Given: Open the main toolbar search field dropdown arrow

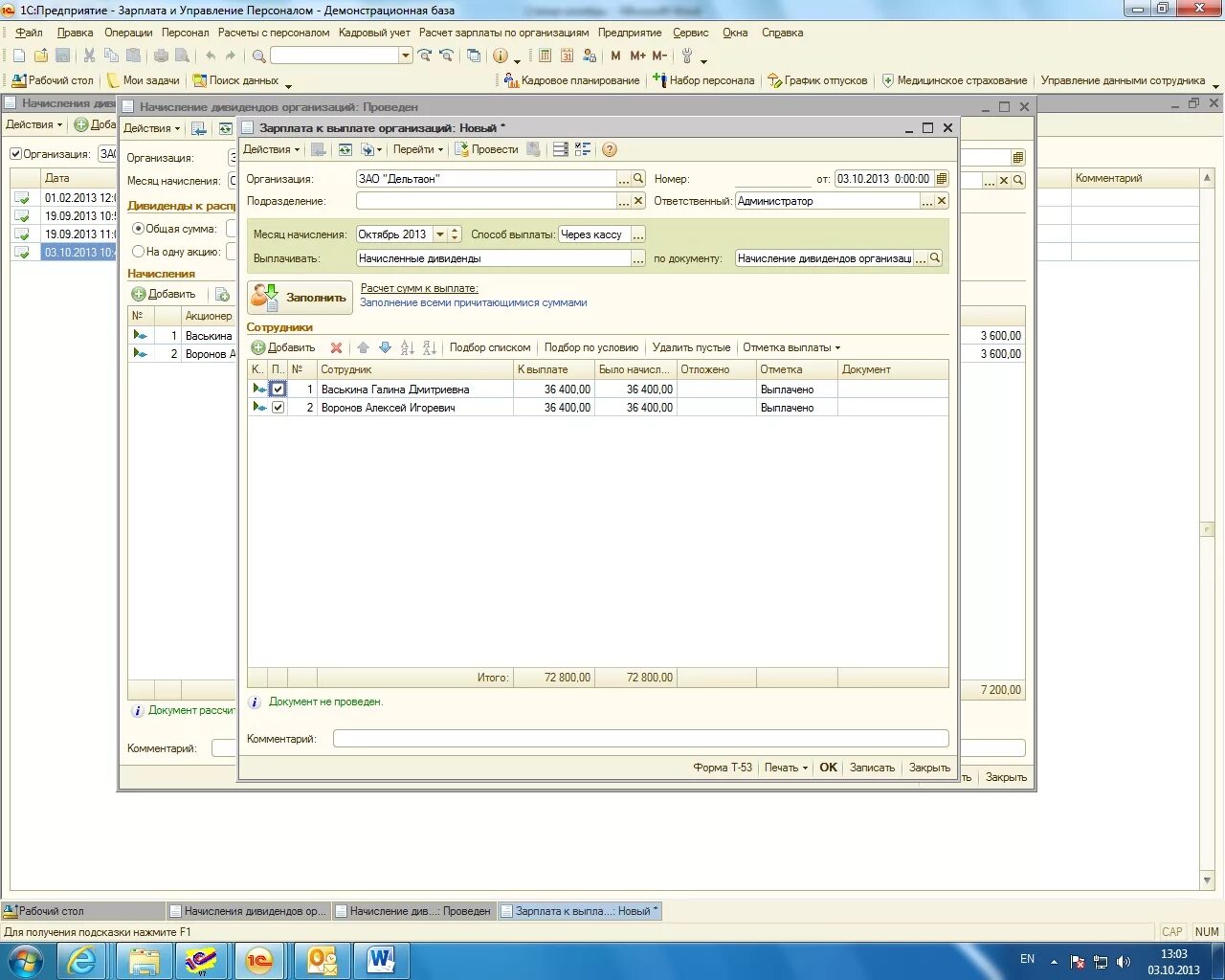Looking at the screenshot, I should coord(406,56).
